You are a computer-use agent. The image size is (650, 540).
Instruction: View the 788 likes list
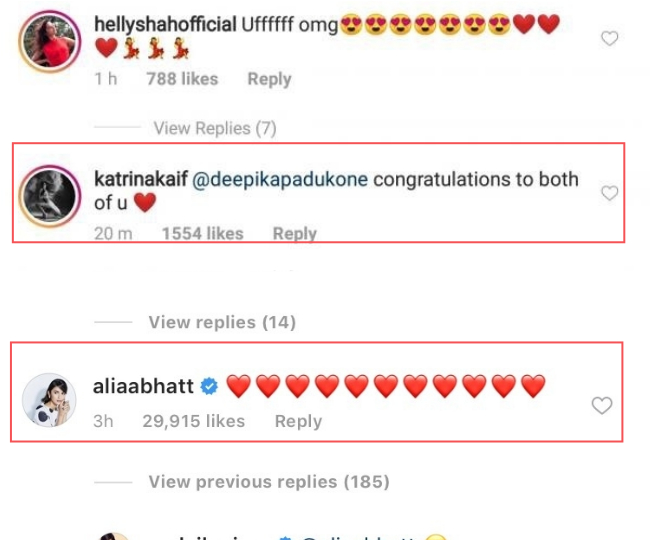[x=182, y=79]
